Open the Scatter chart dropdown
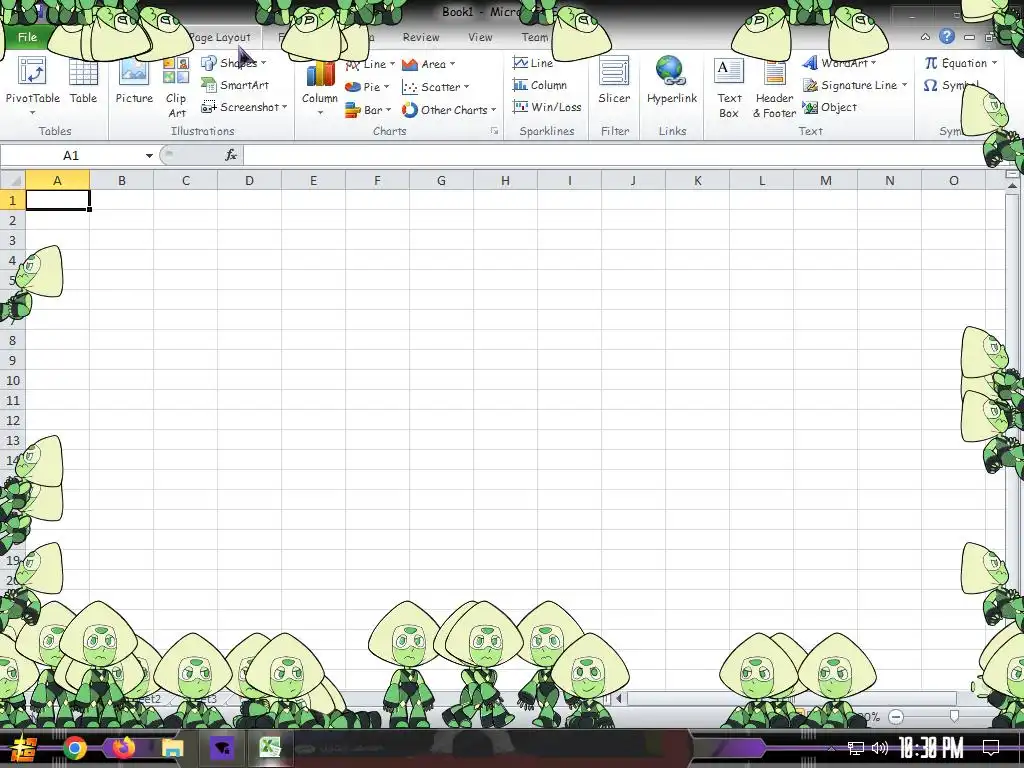The height and width of the screenshot is (768, 1024). point(436,87)
